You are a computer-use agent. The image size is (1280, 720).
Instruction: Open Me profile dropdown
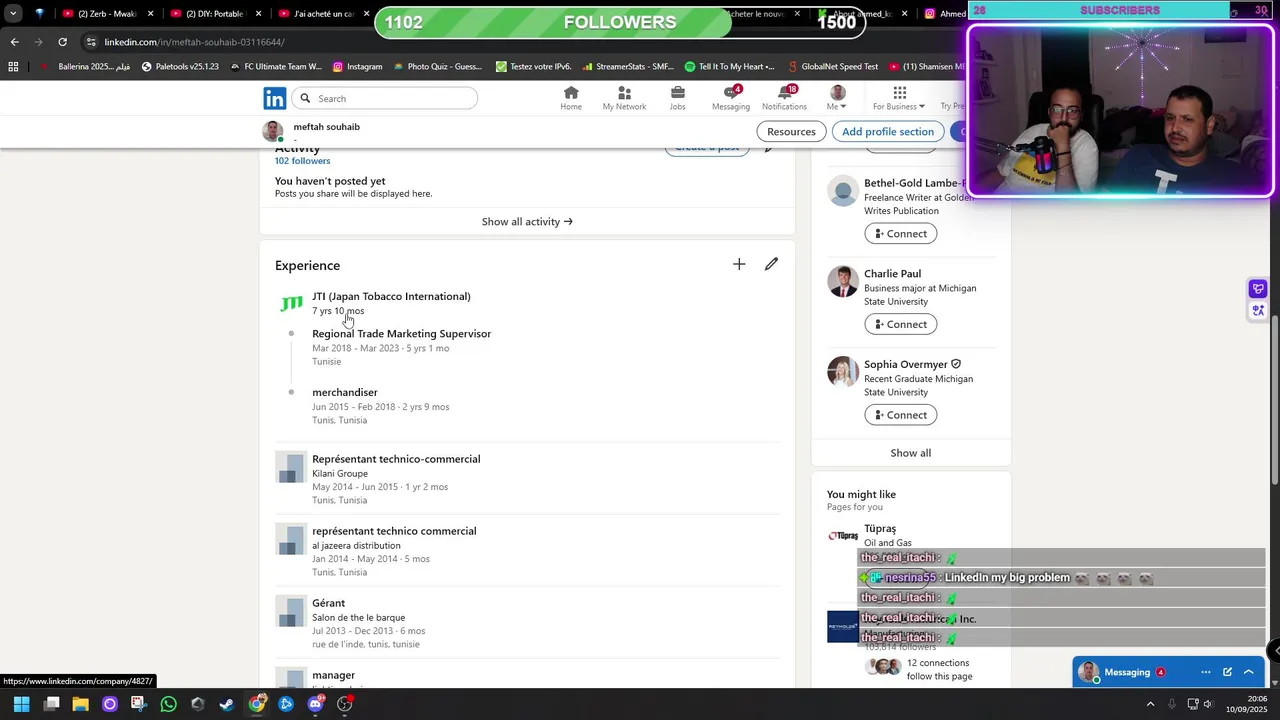click(x=837, y=98)
